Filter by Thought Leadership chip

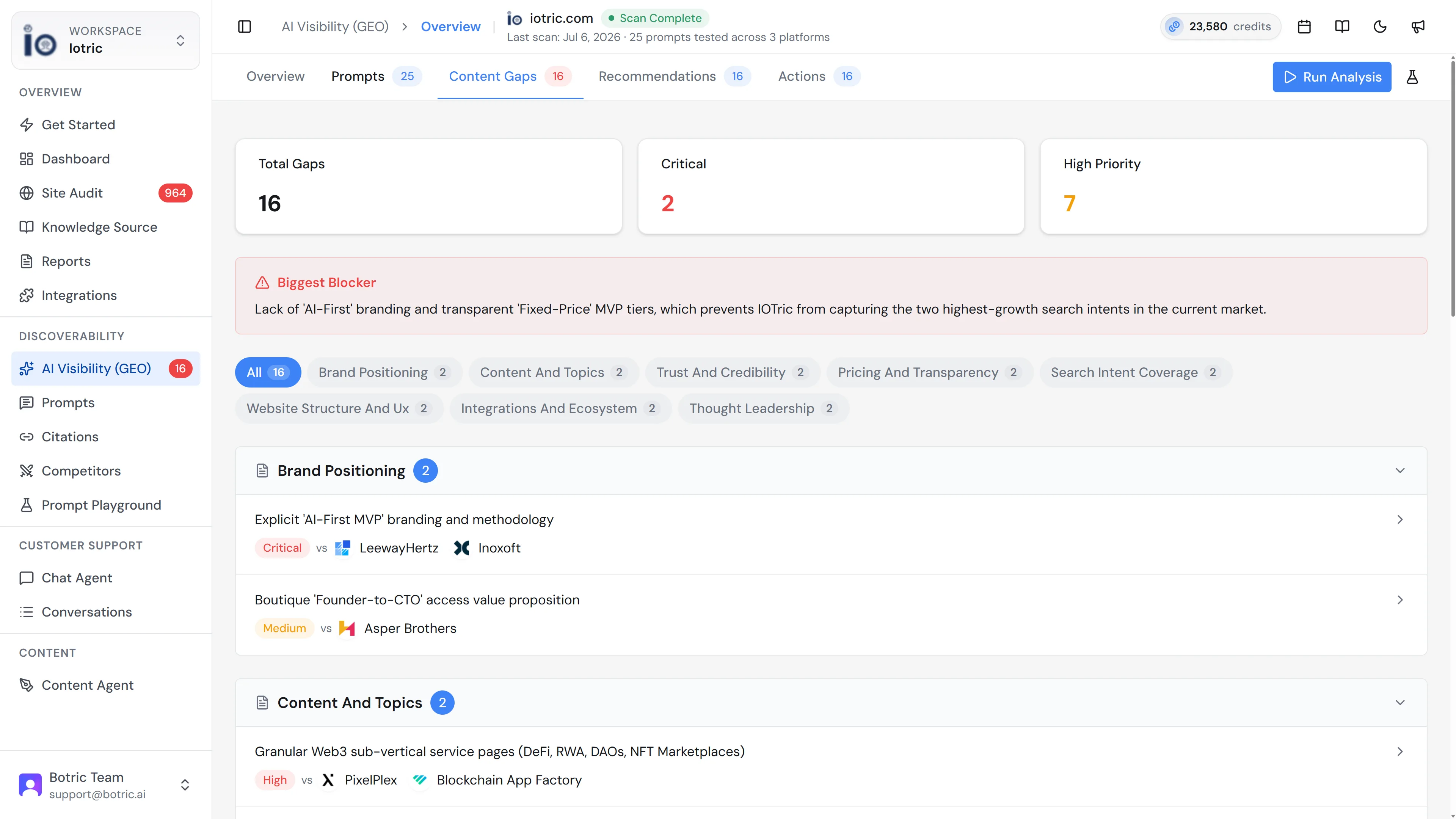coord(763,409)
